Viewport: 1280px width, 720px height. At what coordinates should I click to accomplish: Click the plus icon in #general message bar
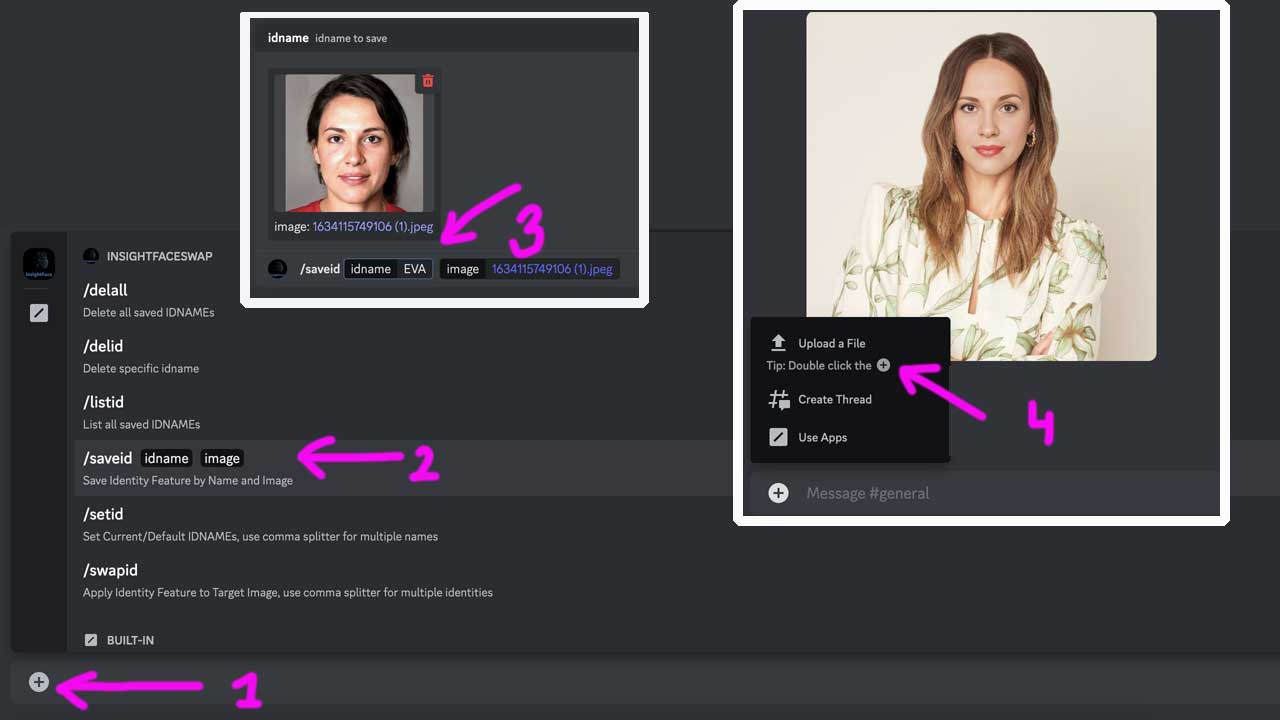click(x=779, y=492)
